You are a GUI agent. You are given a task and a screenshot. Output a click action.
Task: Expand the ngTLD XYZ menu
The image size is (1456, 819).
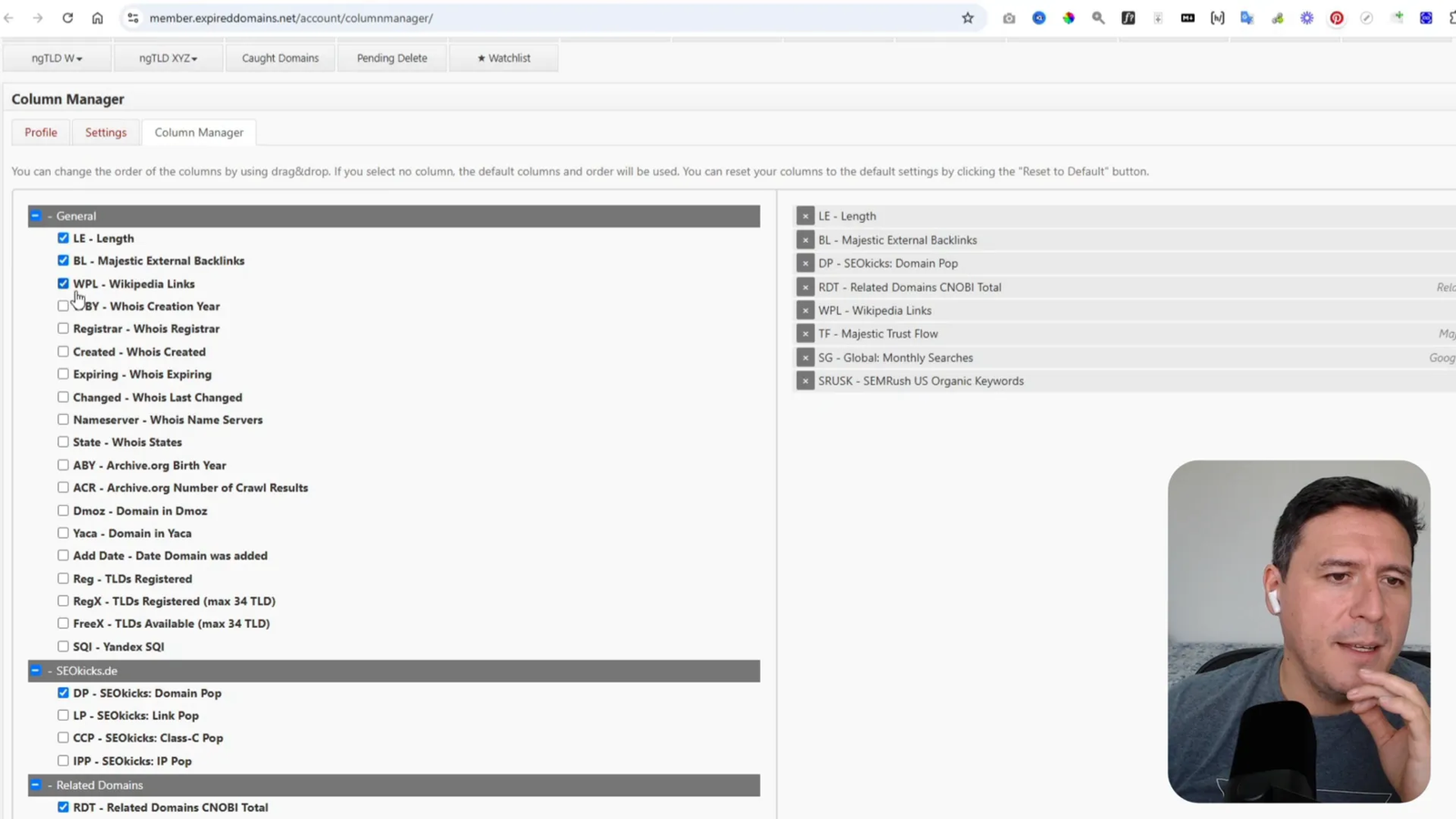[x=167, y=57]
